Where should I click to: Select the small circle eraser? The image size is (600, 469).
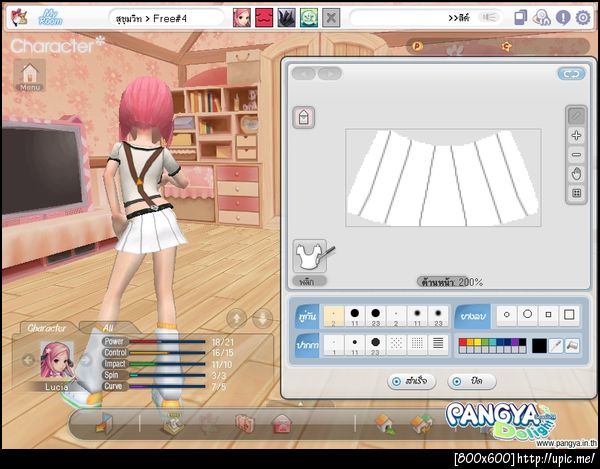[x=507, y=315]
